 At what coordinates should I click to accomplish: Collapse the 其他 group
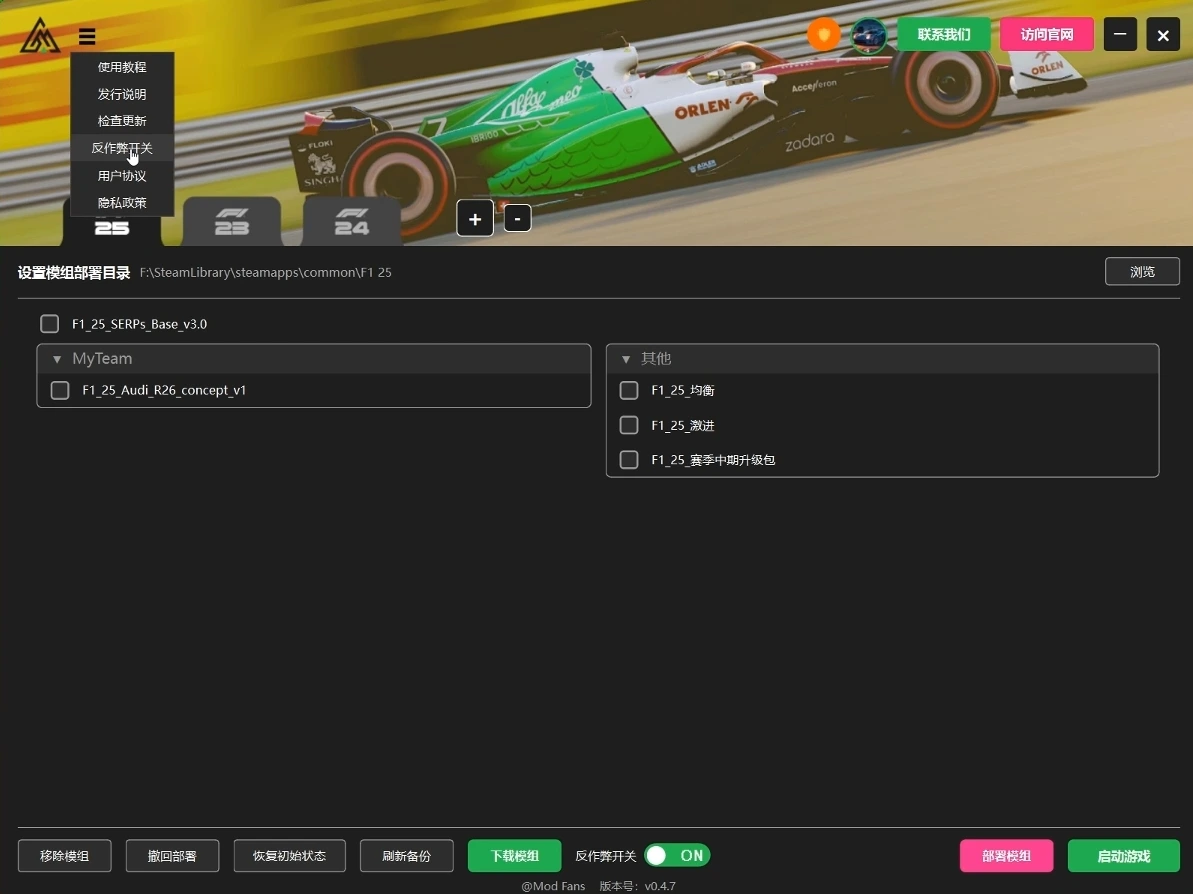click(626, 359)
